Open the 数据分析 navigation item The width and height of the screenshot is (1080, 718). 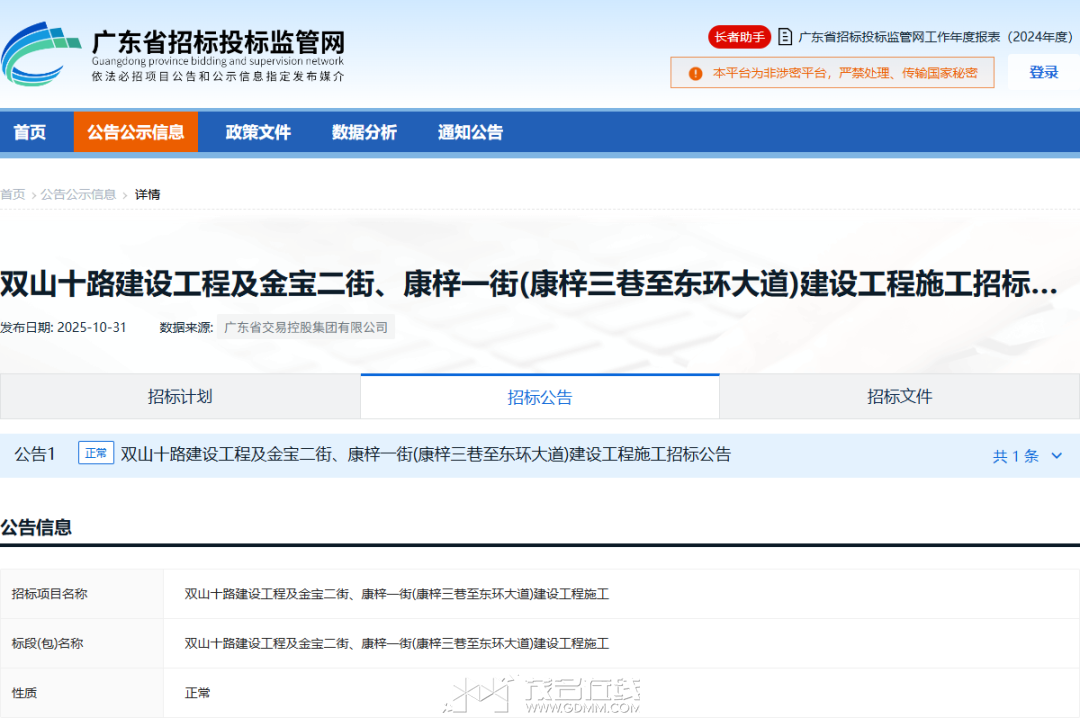point(364,132)
